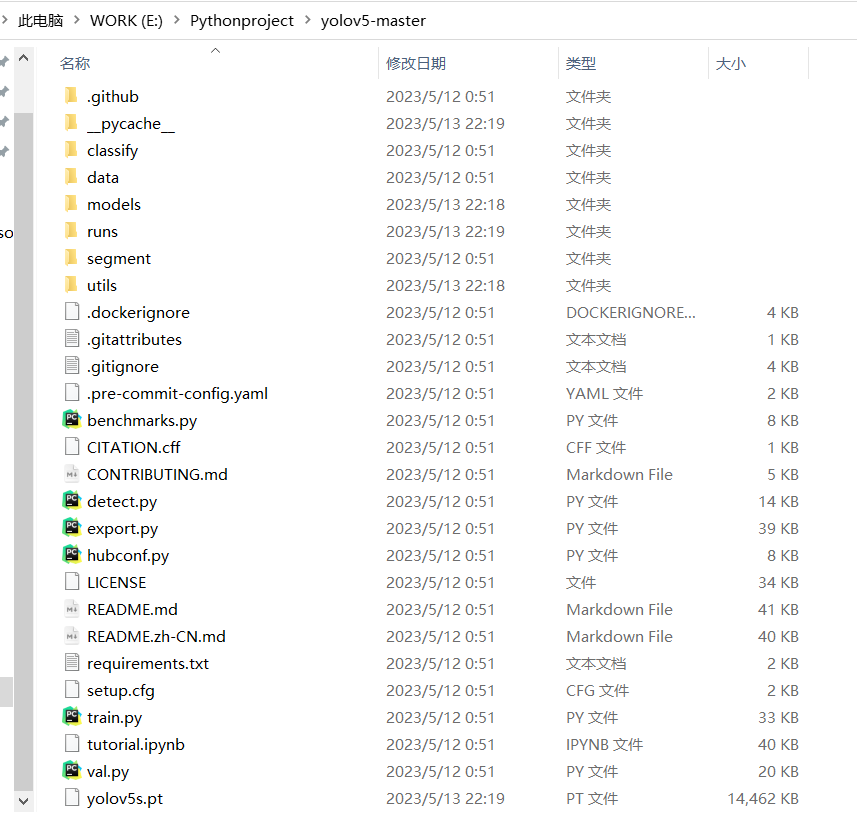Click the CONTRIBUTING.md markdown file icon
Screen dimensions: 857x837
pyautogui.click(x=72, y=473)
